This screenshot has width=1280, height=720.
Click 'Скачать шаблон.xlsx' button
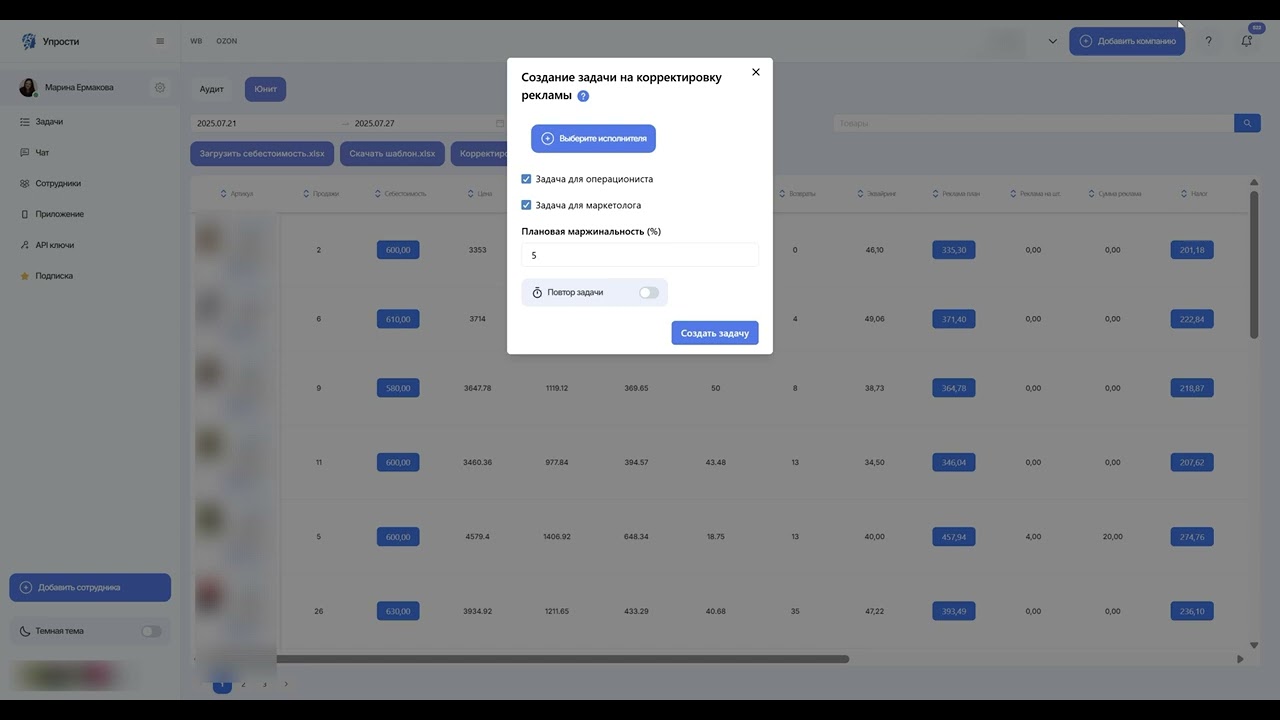(392, 154)
